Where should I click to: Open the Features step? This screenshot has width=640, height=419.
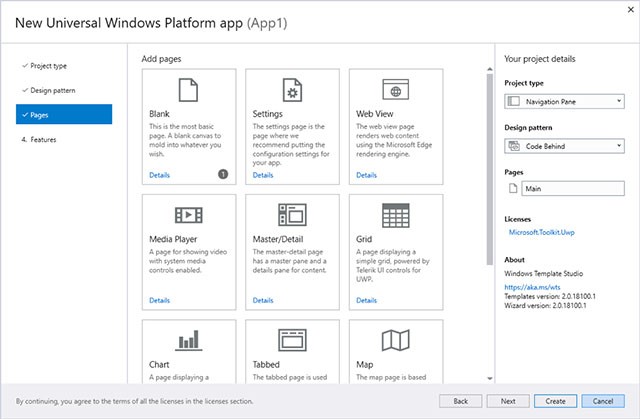click(x=43, y=140)
